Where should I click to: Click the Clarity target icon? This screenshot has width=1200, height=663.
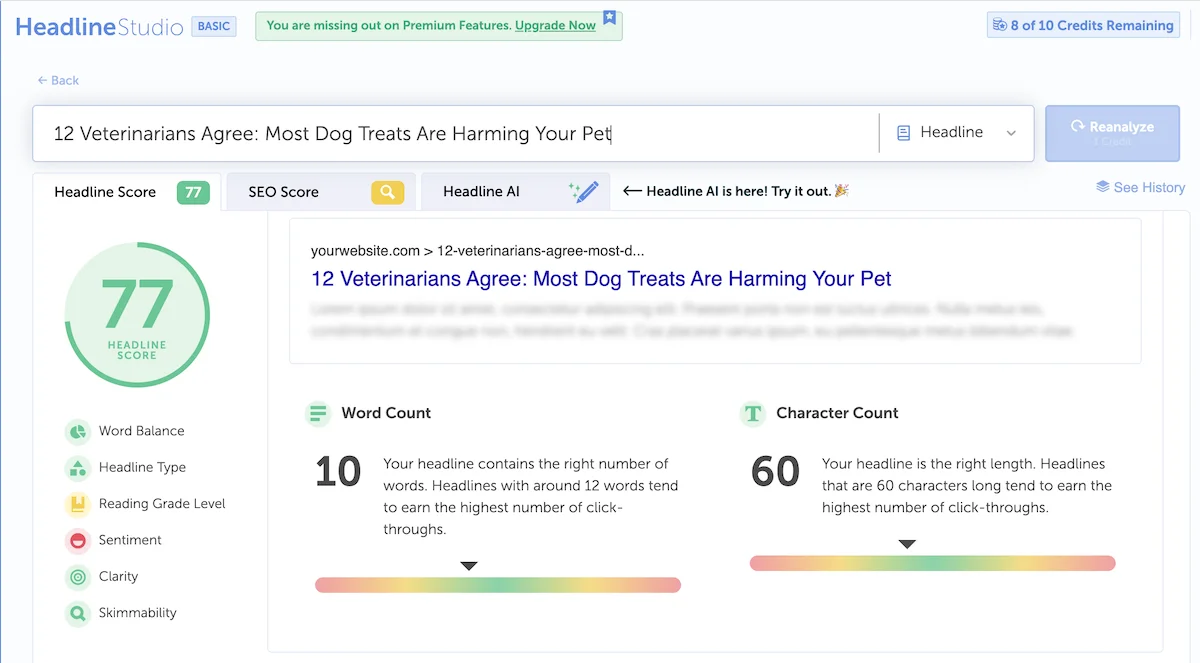tap(77, 577)
